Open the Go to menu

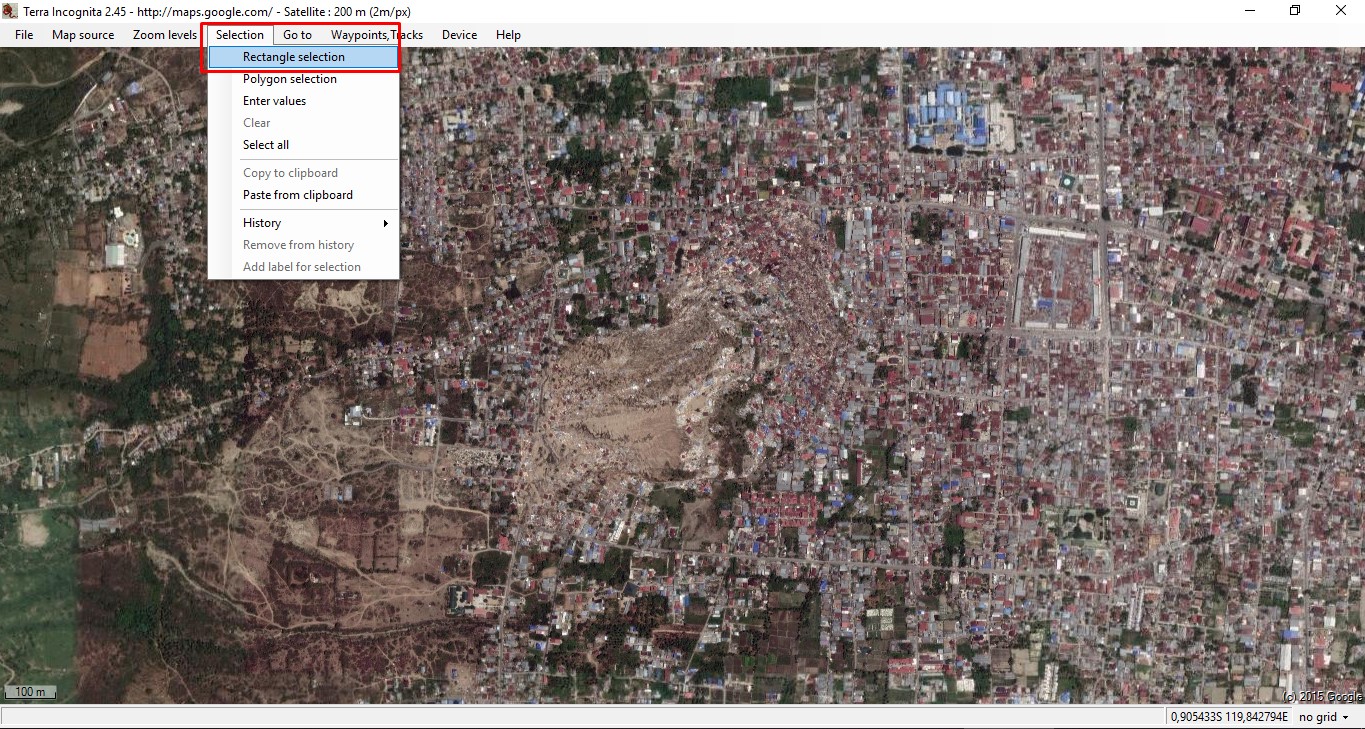tap(297, 35)
